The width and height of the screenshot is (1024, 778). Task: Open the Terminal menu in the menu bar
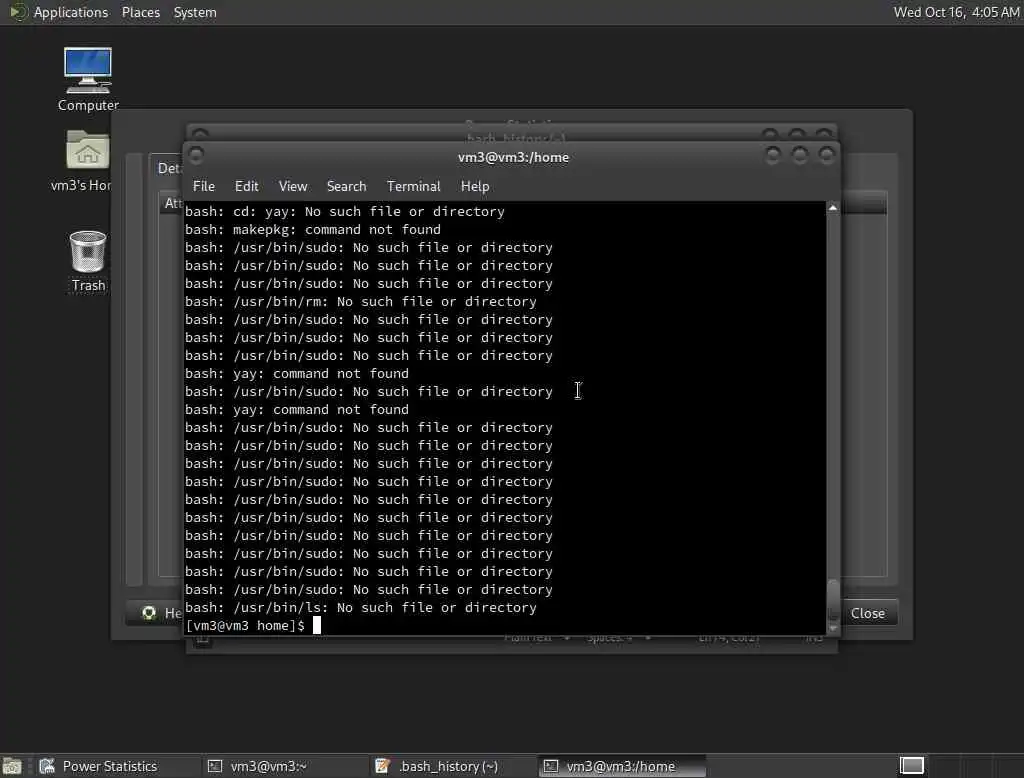pos(413,186)
